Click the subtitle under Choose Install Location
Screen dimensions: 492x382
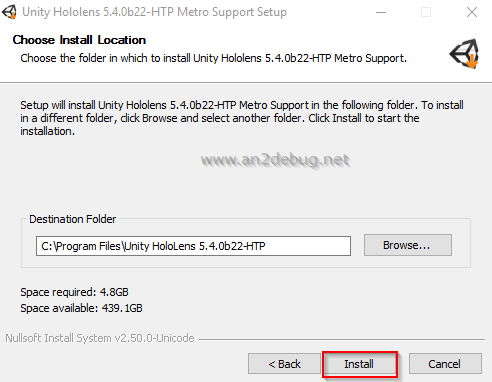click(213, 58)
